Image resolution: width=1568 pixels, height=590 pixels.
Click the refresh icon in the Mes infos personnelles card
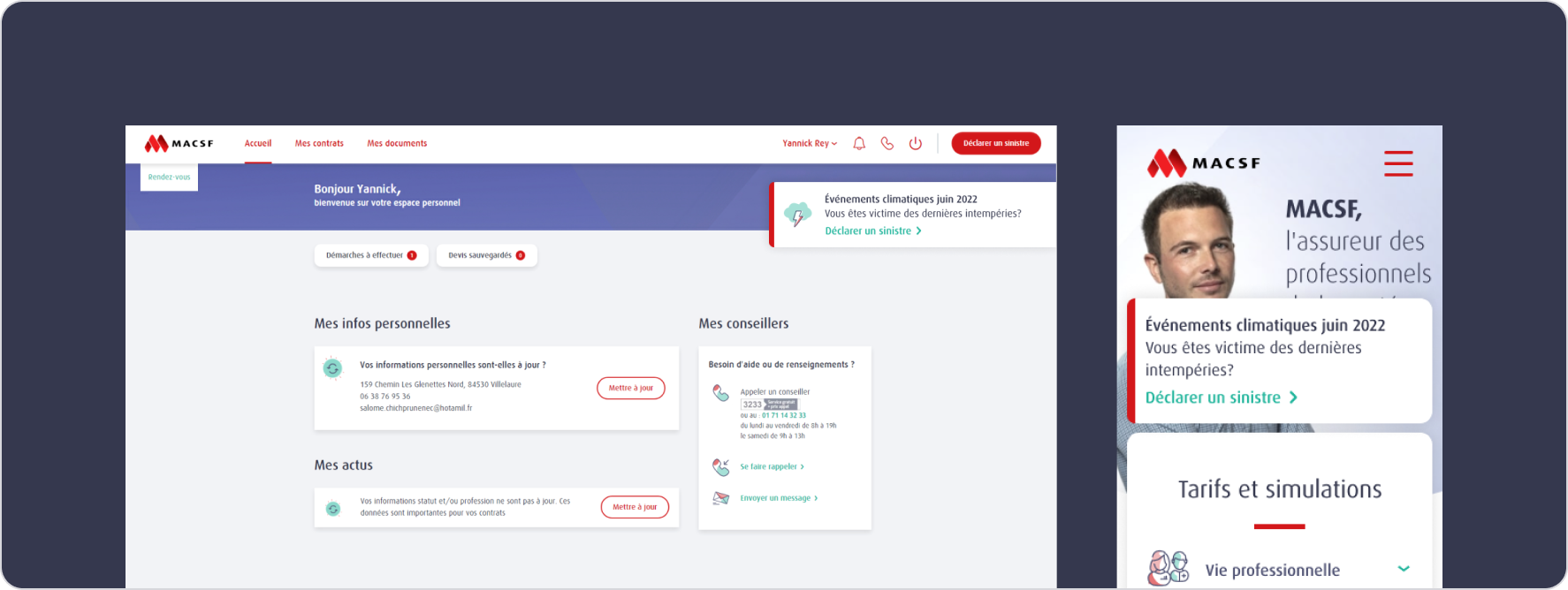332,368
